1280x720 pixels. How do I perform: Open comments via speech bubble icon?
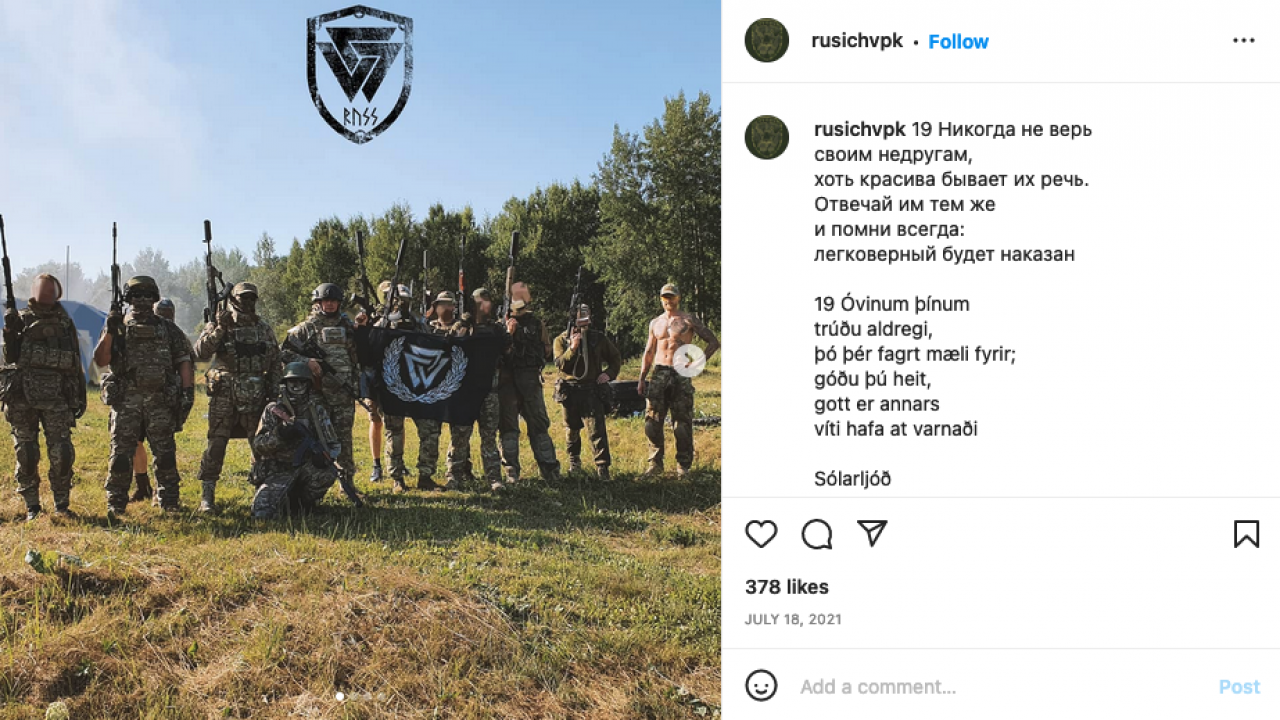817,534
